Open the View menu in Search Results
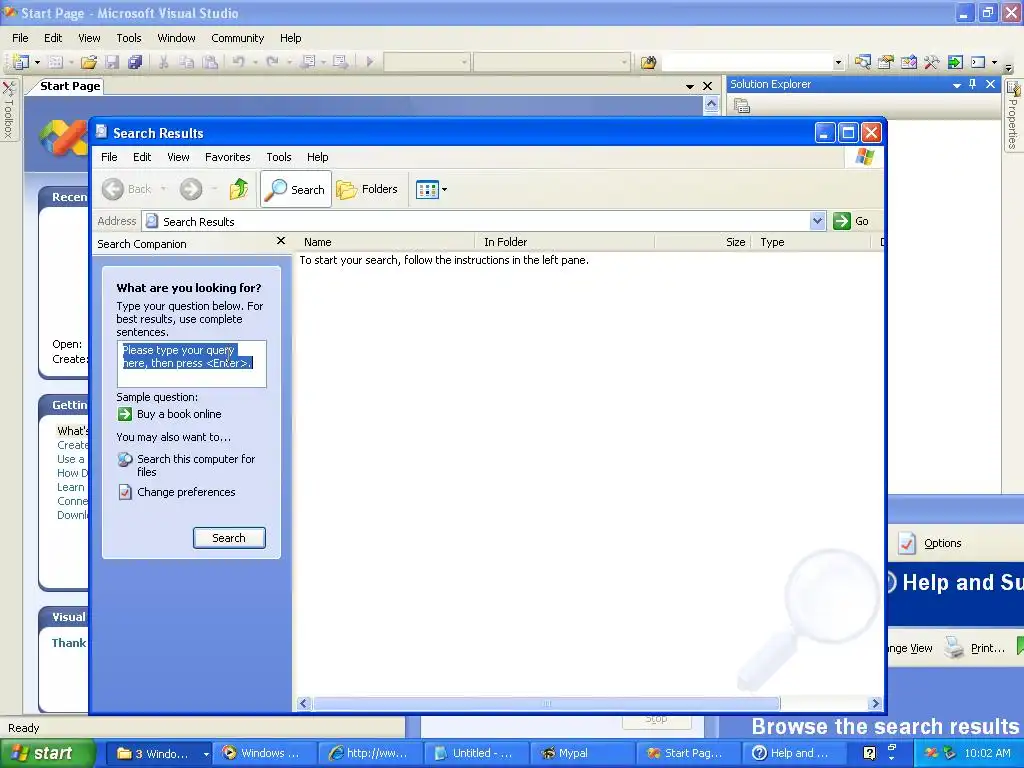 178,157
